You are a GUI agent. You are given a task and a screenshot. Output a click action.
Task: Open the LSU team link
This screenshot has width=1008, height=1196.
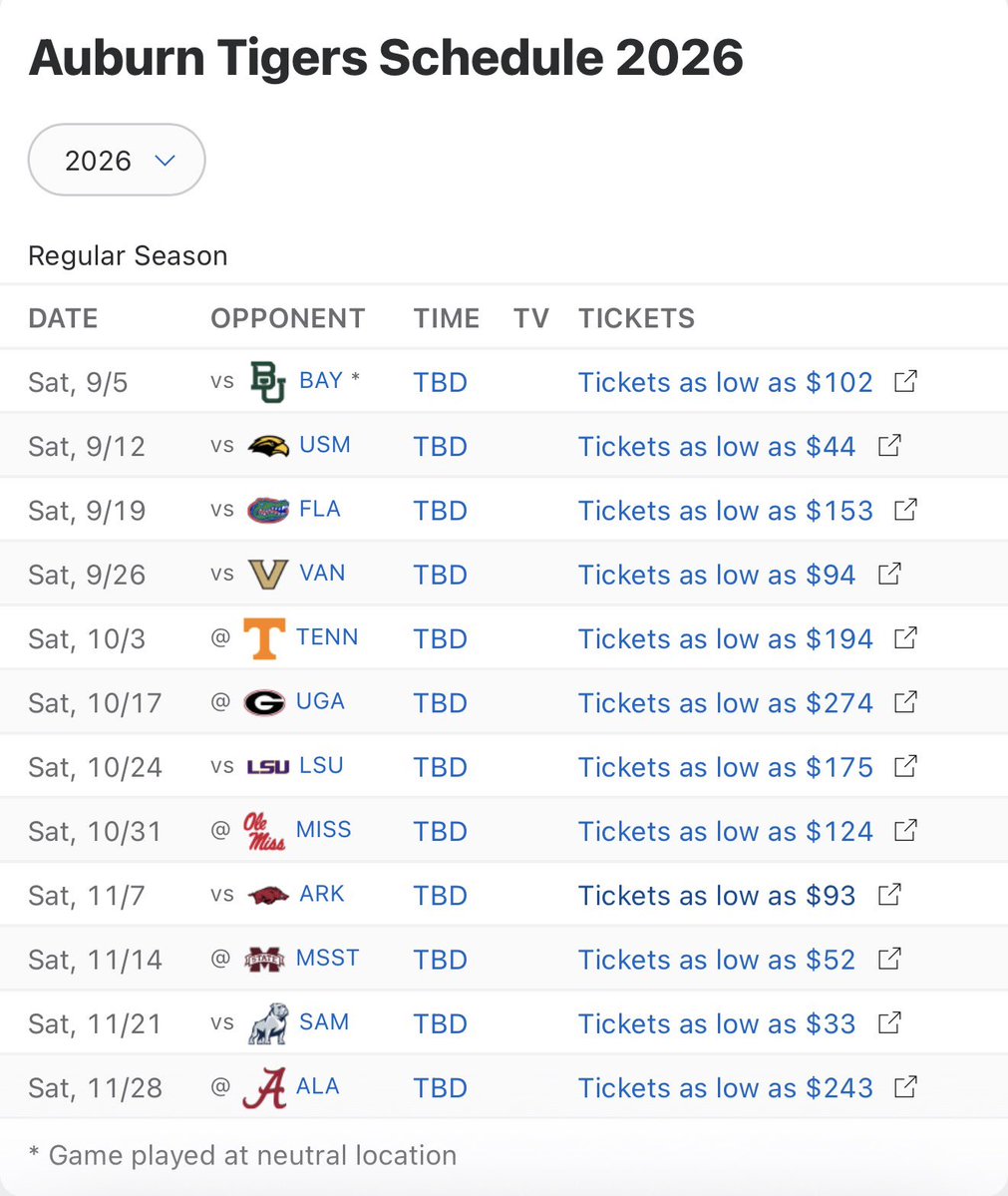(x=321, y=765)
